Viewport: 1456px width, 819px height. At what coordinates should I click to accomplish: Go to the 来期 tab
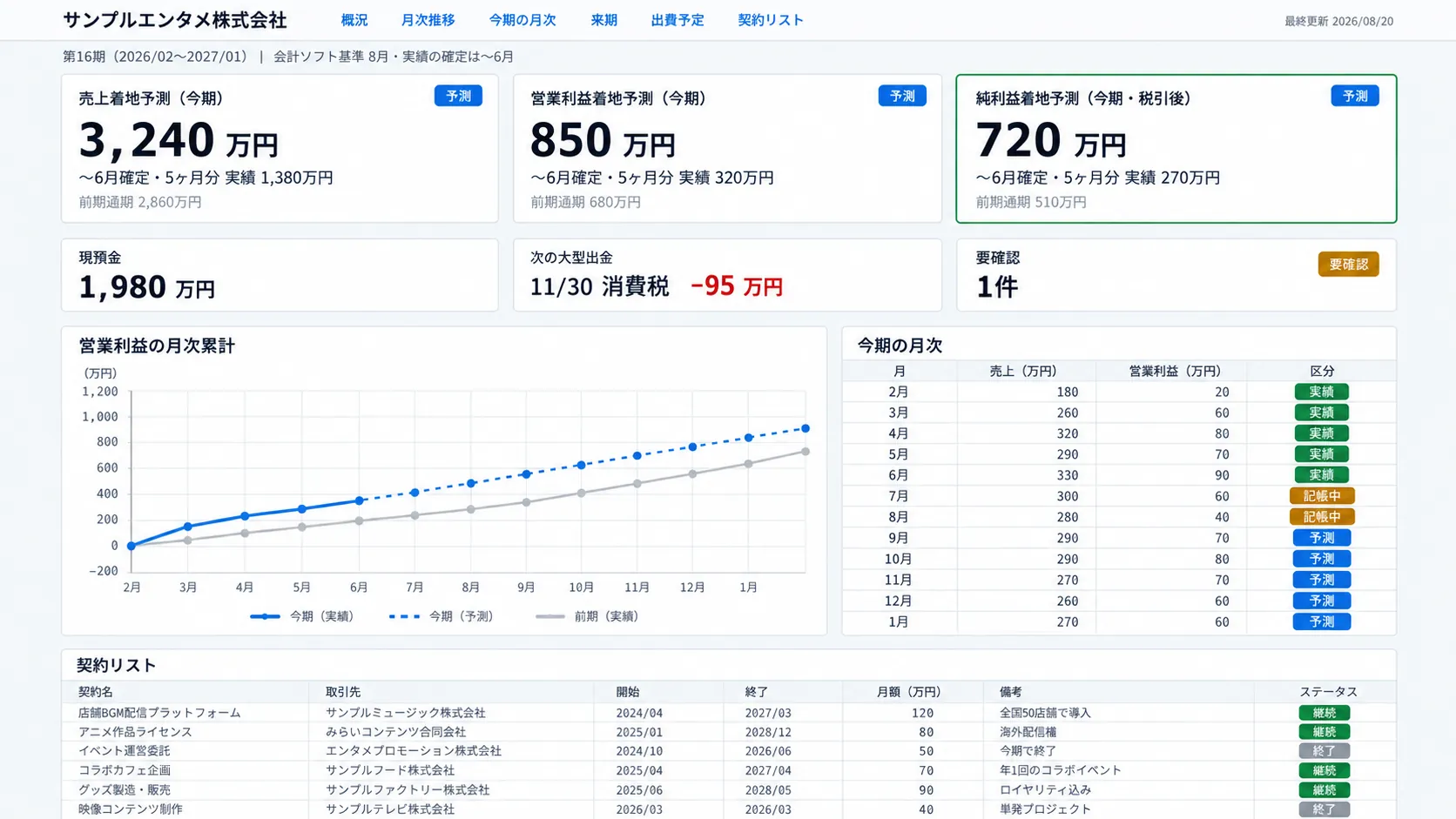point(603,20)
